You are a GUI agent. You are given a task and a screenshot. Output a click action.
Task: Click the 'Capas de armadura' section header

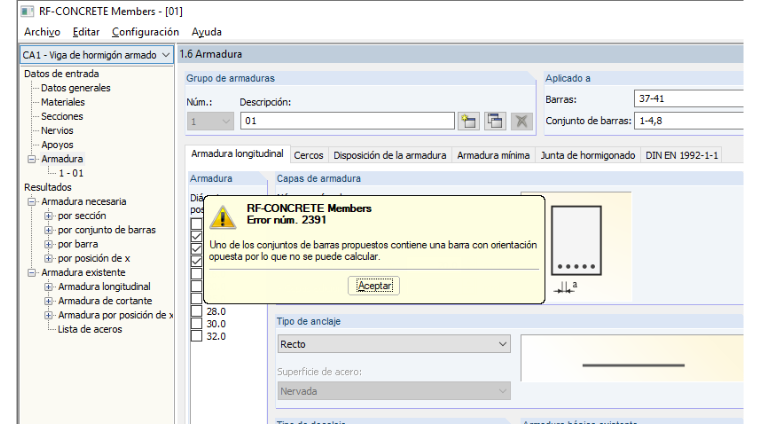click(318, 178)
